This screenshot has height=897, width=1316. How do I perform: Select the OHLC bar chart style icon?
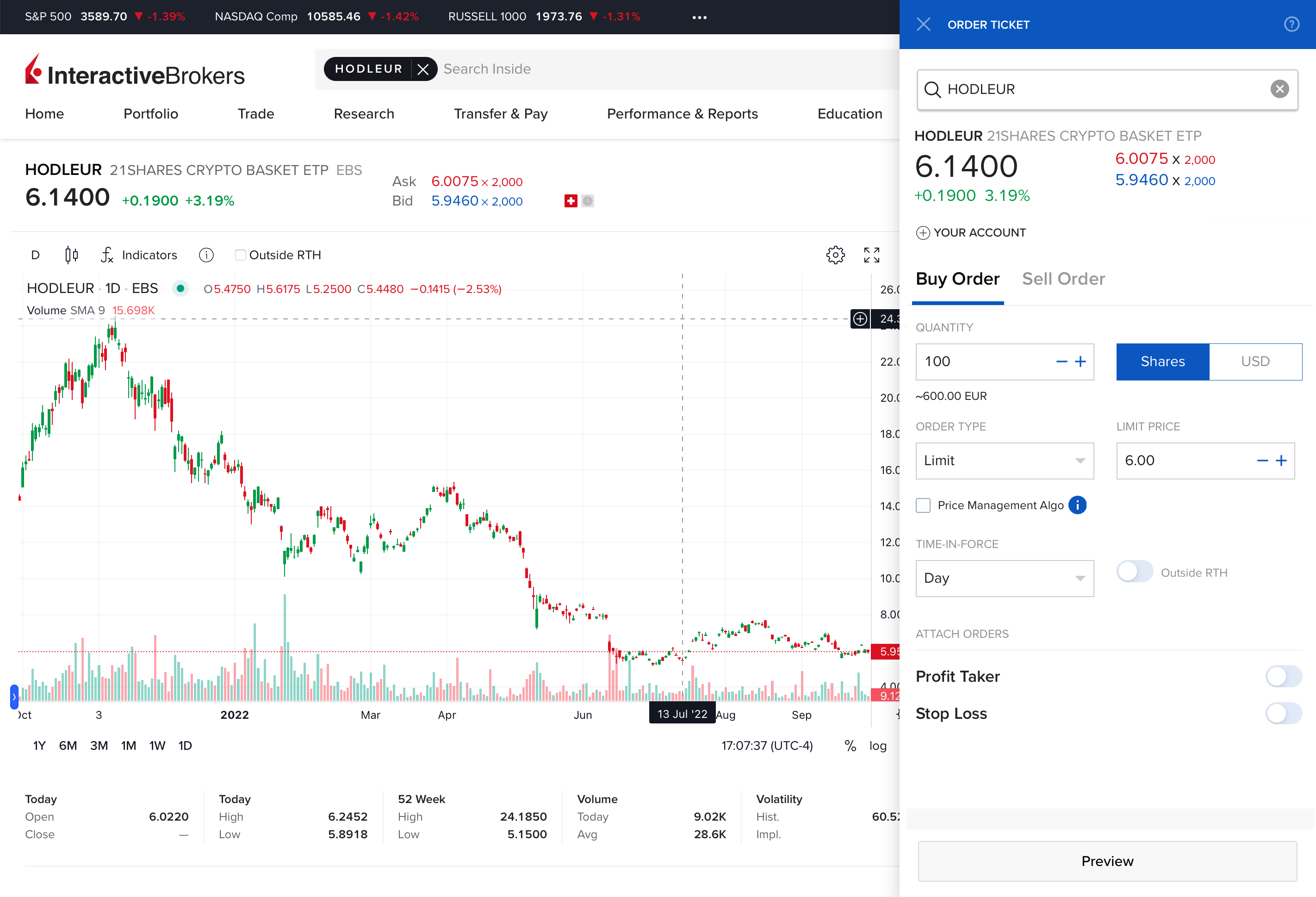(x=71, y=255)
